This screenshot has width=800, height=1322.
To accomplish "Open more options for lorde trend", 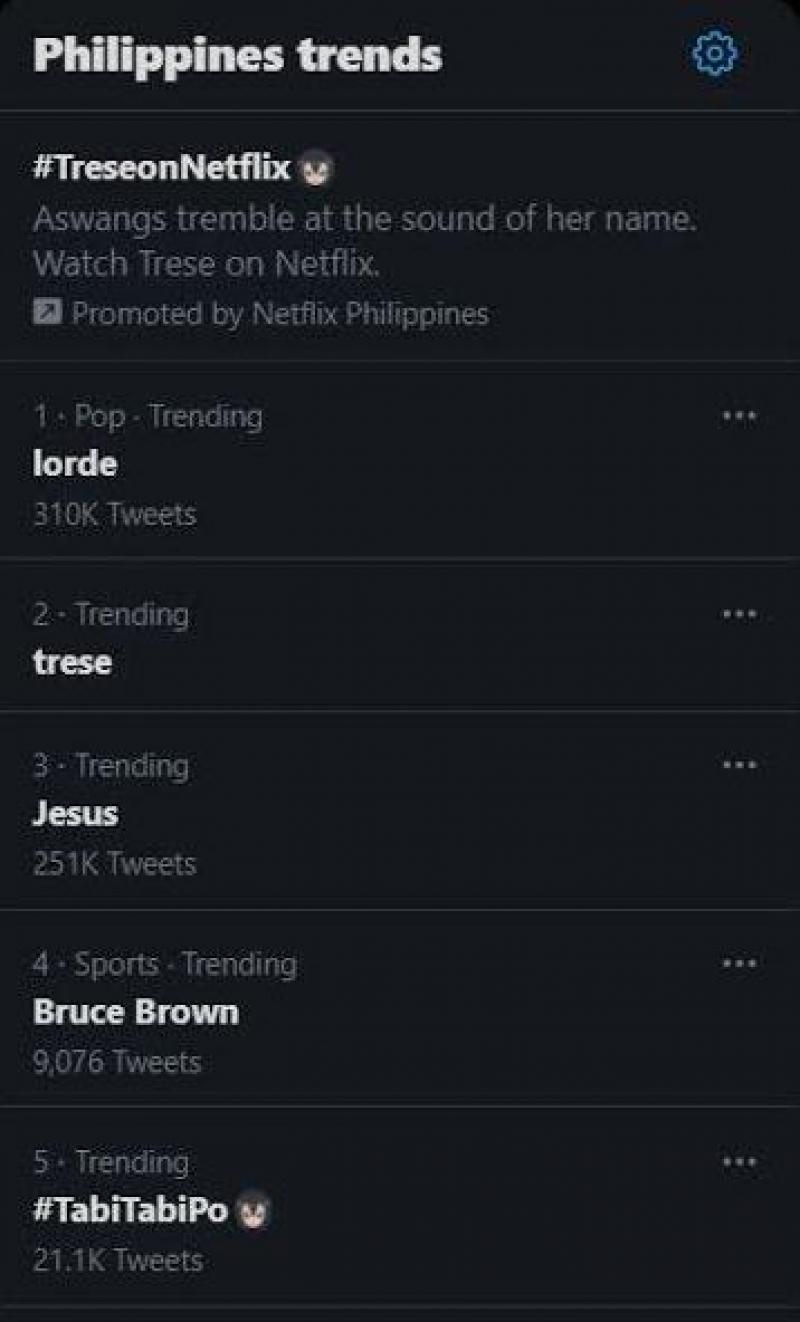I will (739, 415).
